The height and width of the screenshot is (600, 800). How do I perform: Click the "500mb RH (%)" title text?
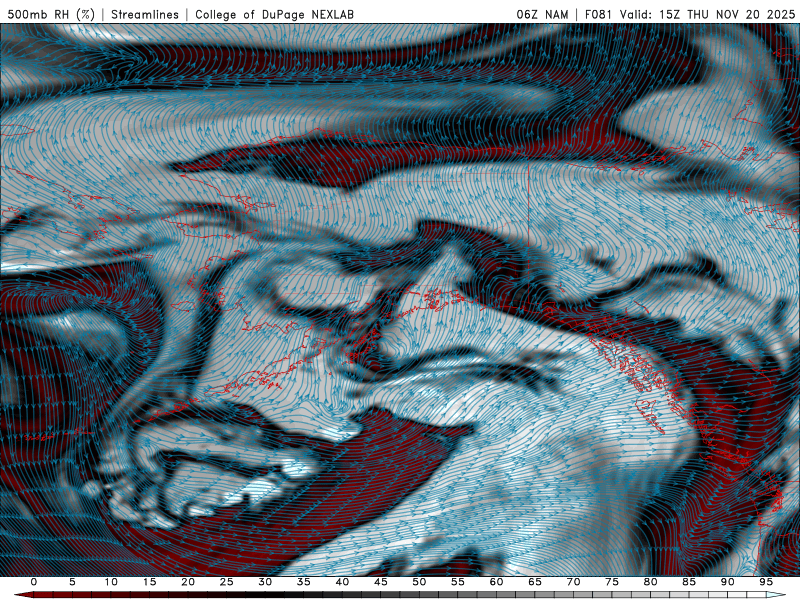(51, 15)
